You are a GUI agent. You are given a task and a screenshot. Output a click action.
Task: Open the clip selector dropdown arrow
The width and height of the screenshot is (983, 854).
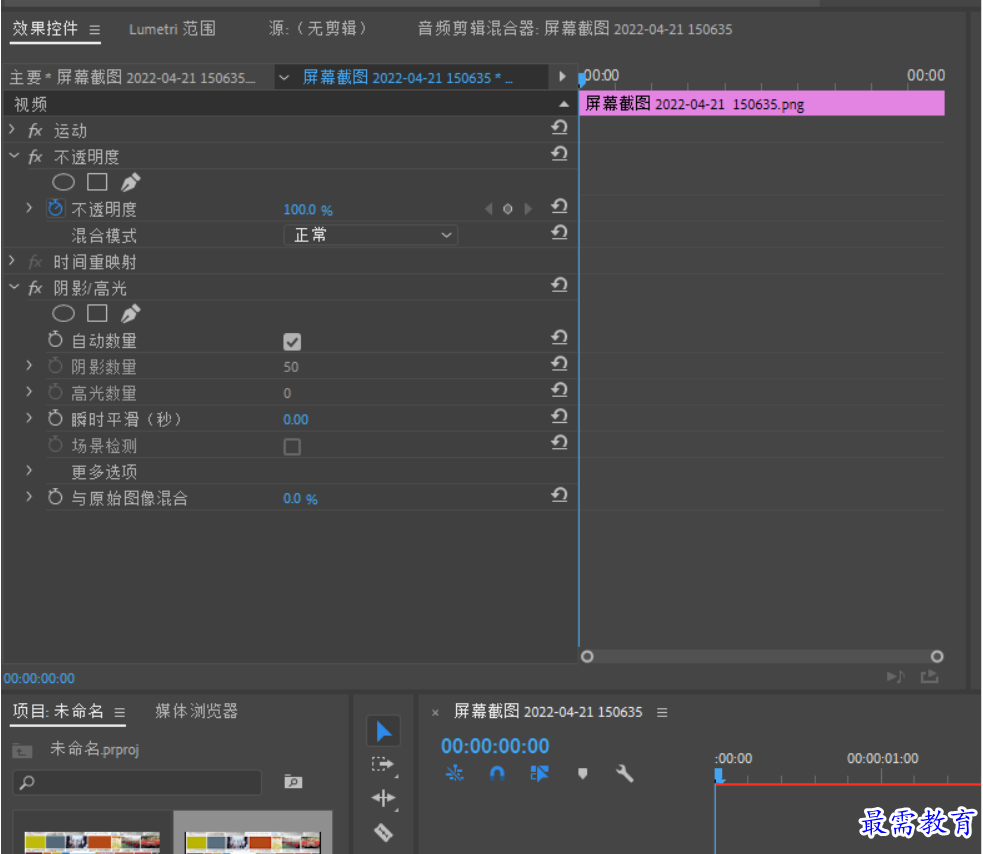pyautogui.click(x=284, y=78)
